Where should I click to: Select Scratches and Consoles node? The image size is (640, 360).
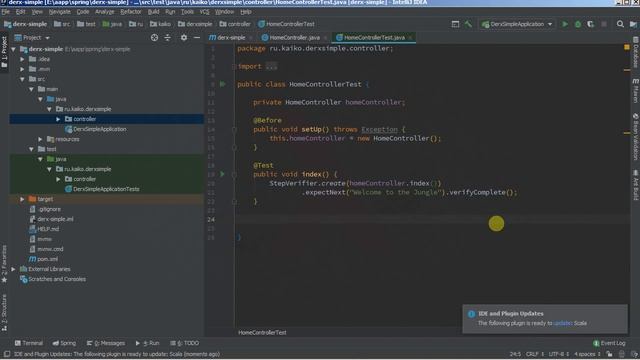(57, 279)
